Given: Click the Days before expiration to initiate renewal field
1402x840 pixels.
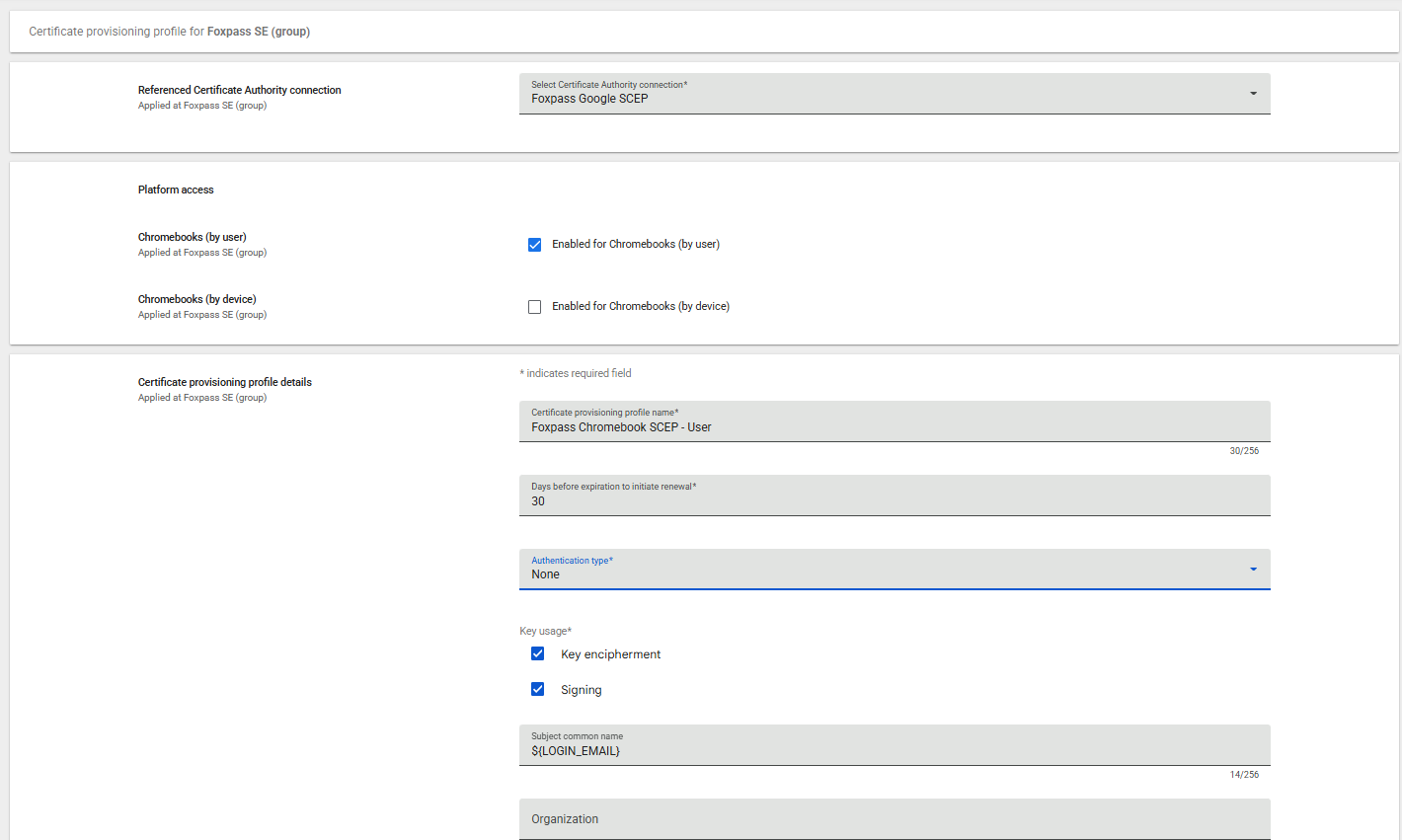Looking at the screenshot, I should point(895,496).
